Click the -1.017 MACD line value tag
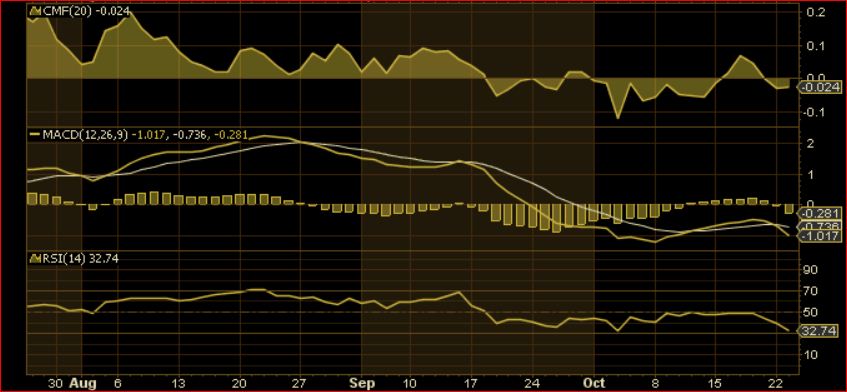847x392 pixels. tap(819, 236)
